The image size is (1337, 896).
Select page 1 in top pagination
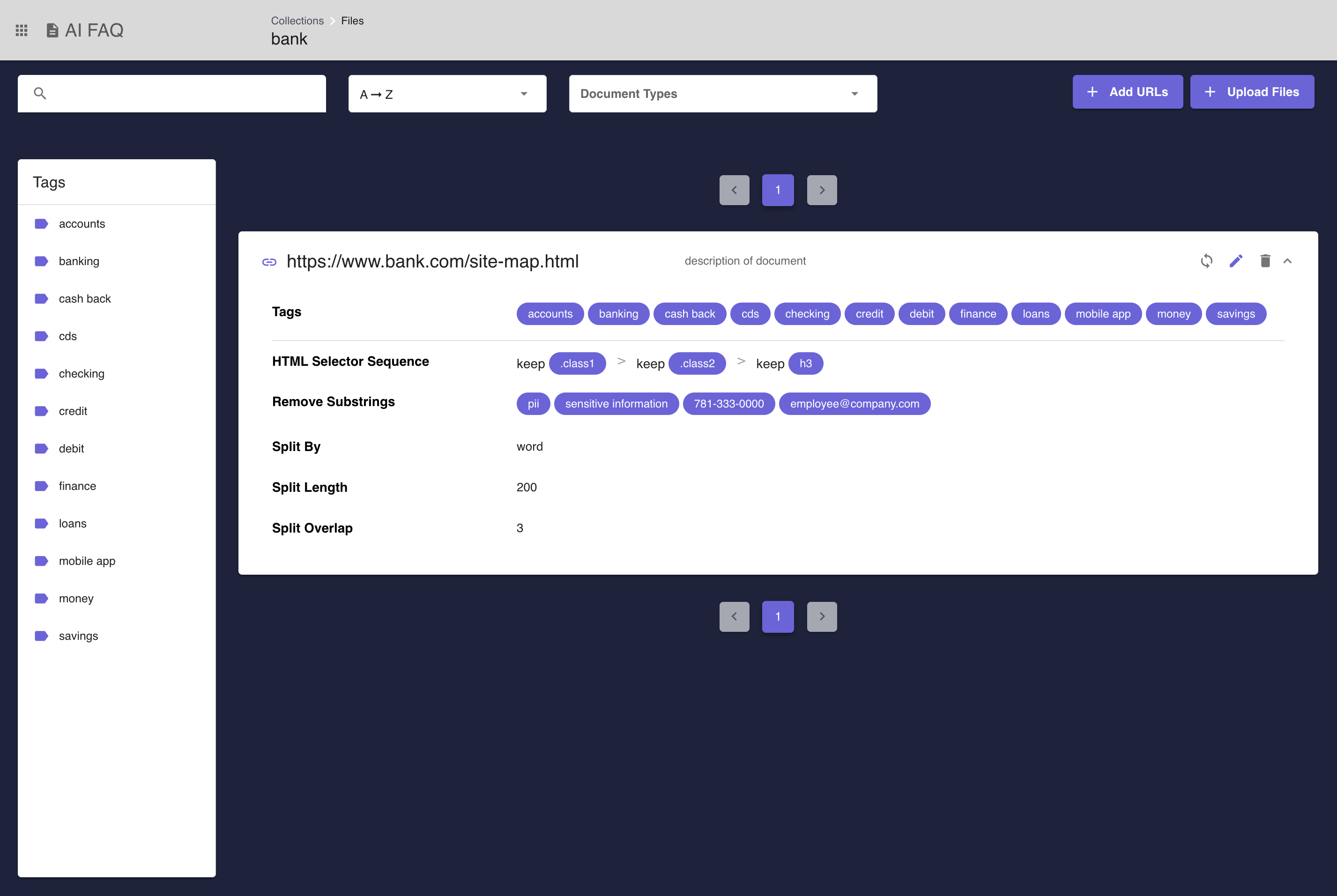click(778, 190)
